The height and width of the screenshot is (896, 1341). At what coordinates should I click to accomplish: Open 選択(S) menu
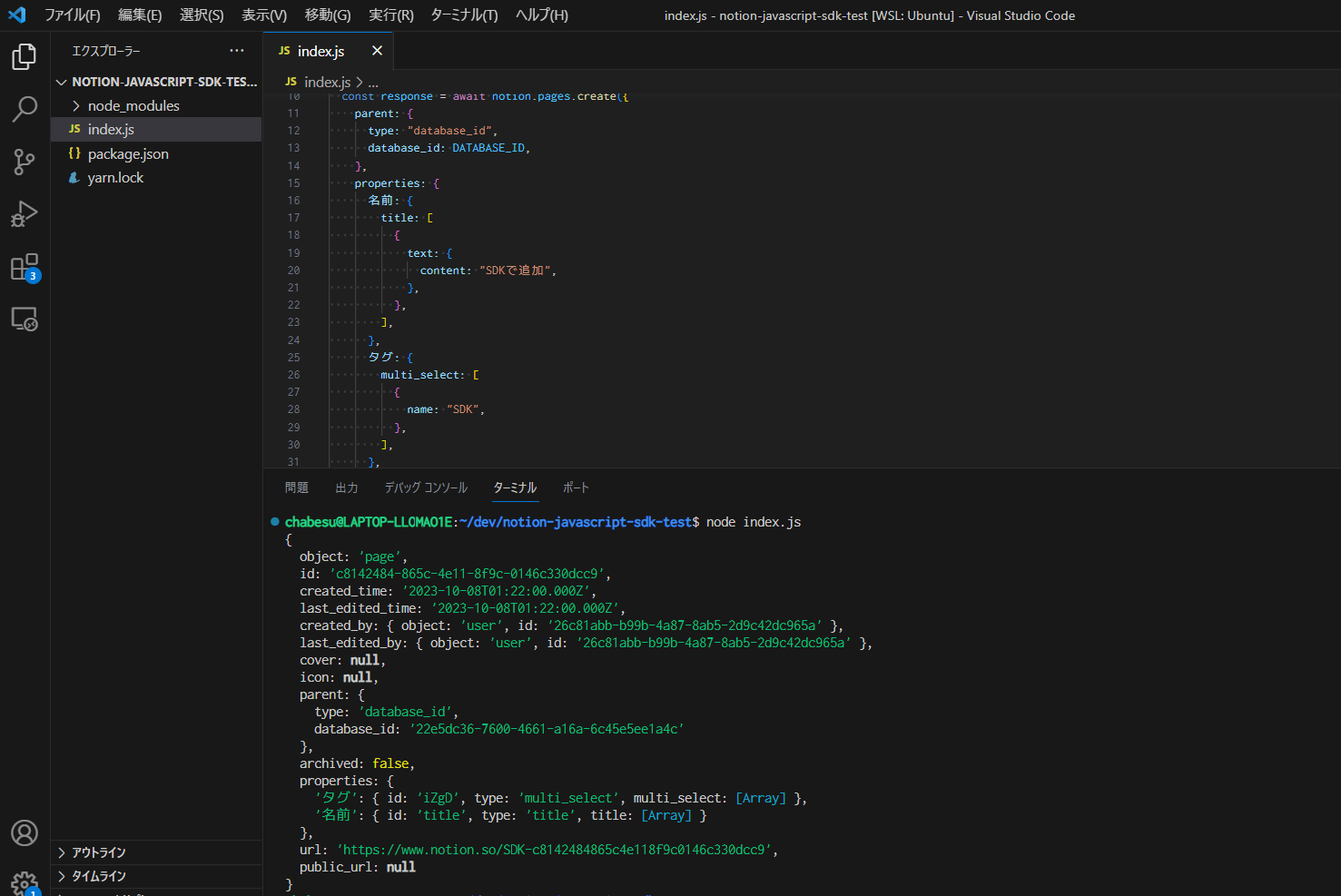[202, 15]
